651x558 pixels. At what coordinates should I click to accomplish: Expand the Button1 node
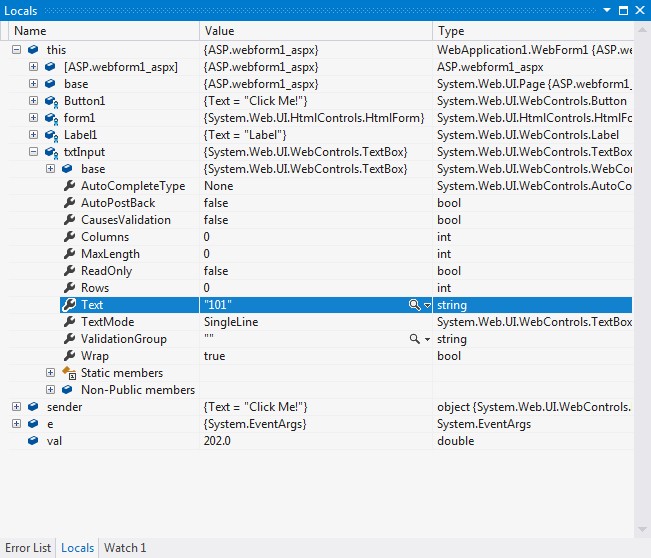[33, 101]
